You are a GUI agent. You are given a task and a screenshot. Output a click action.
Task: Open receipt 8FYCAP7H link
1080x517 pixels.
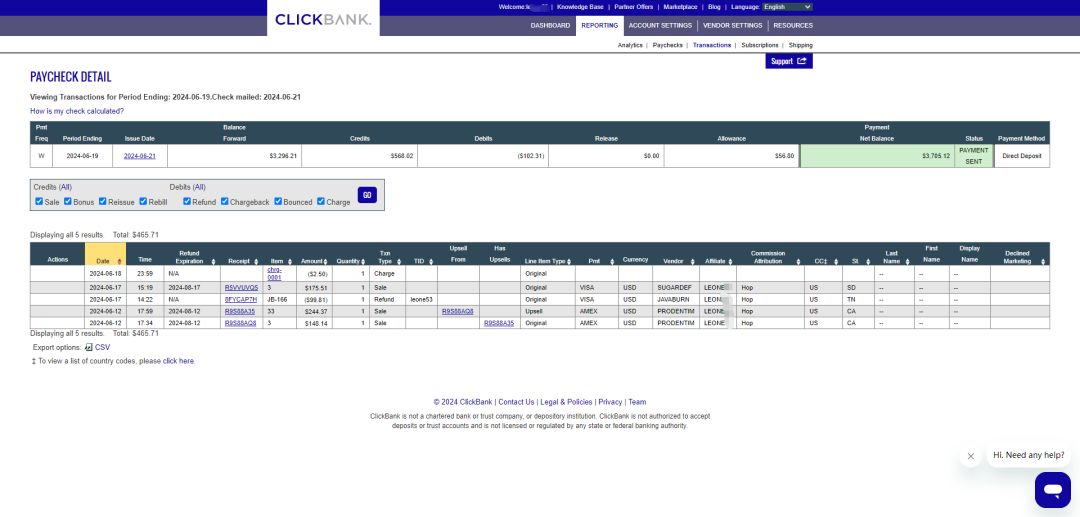(240, 299)
